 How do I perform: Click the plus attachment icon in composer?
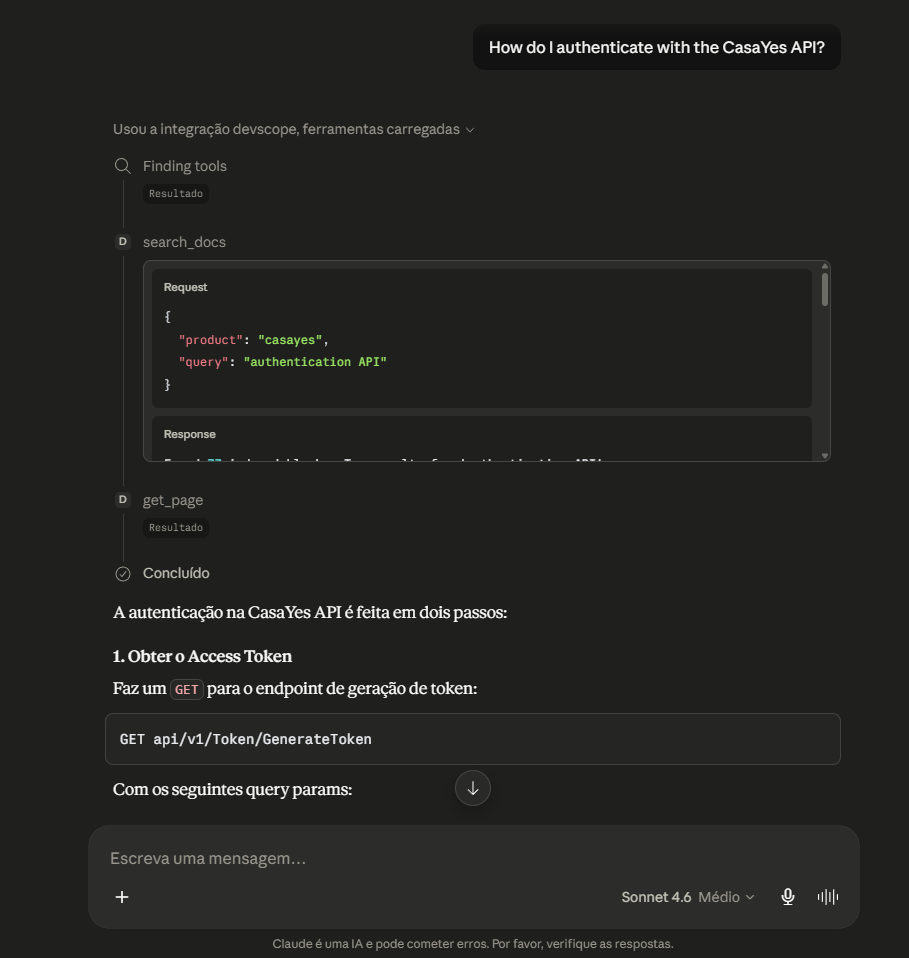pyautogui.click(x=122, y=897)
